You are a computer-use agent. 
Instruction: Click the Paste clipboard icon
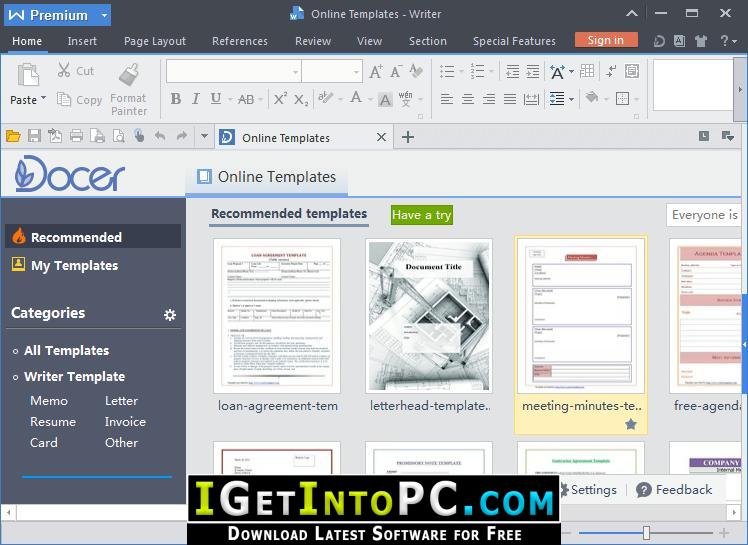coord(28,75)
